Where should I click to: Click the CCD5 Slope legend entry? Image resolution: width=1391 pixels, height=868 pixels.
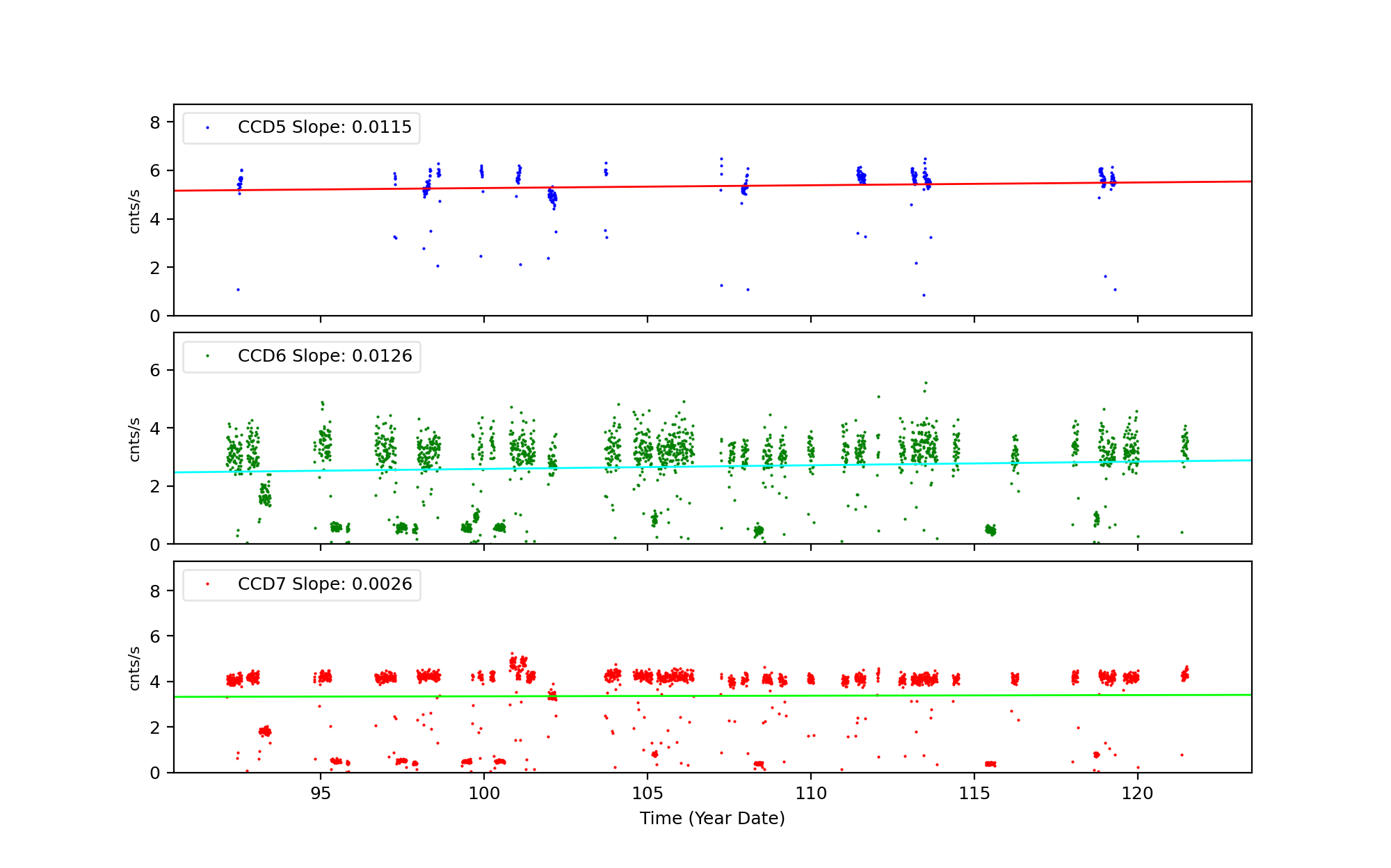tap(324, 127)
